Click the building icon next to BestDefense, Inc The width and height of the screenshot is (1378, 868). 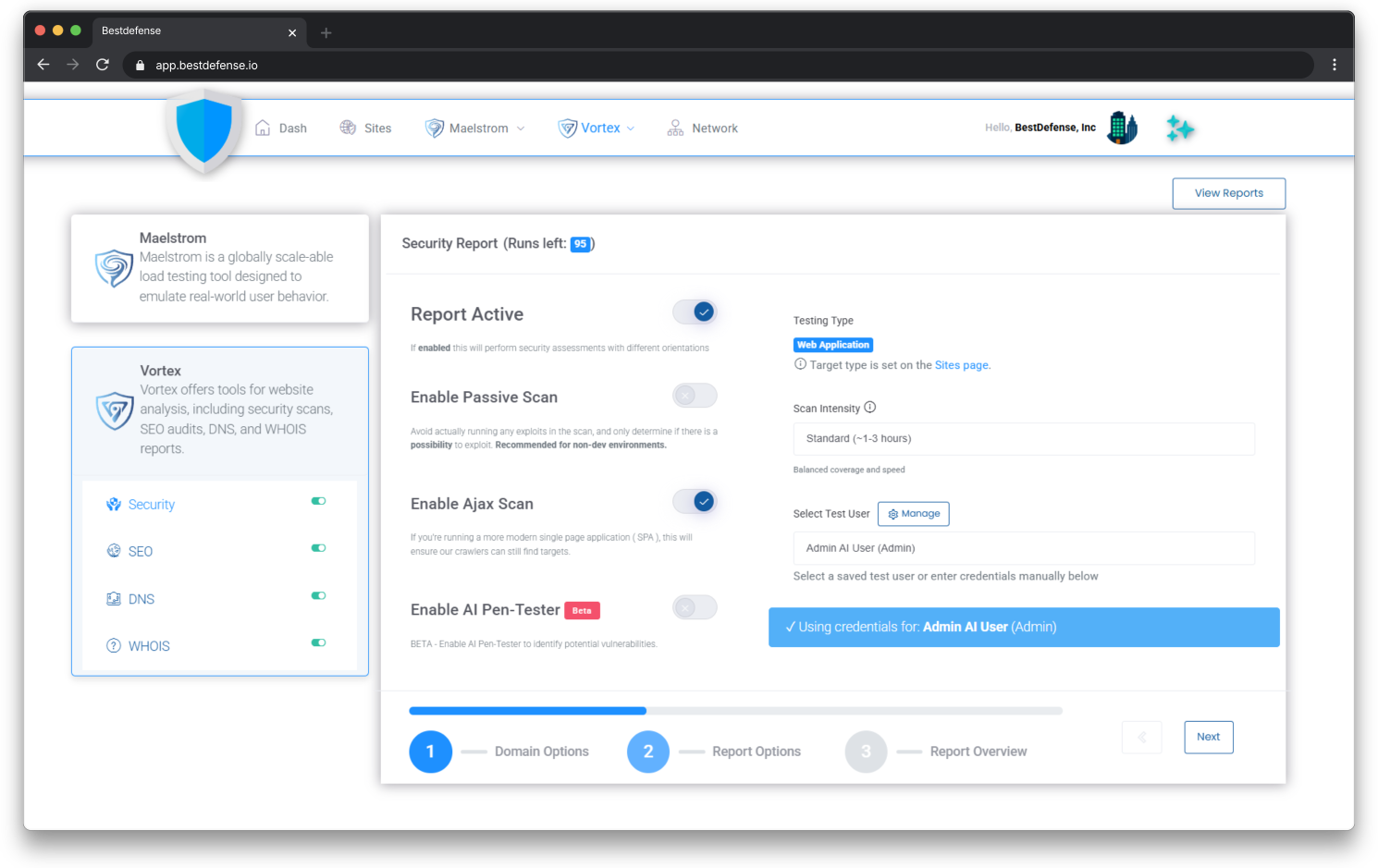pyautogui.click(x=1122, y=128)
